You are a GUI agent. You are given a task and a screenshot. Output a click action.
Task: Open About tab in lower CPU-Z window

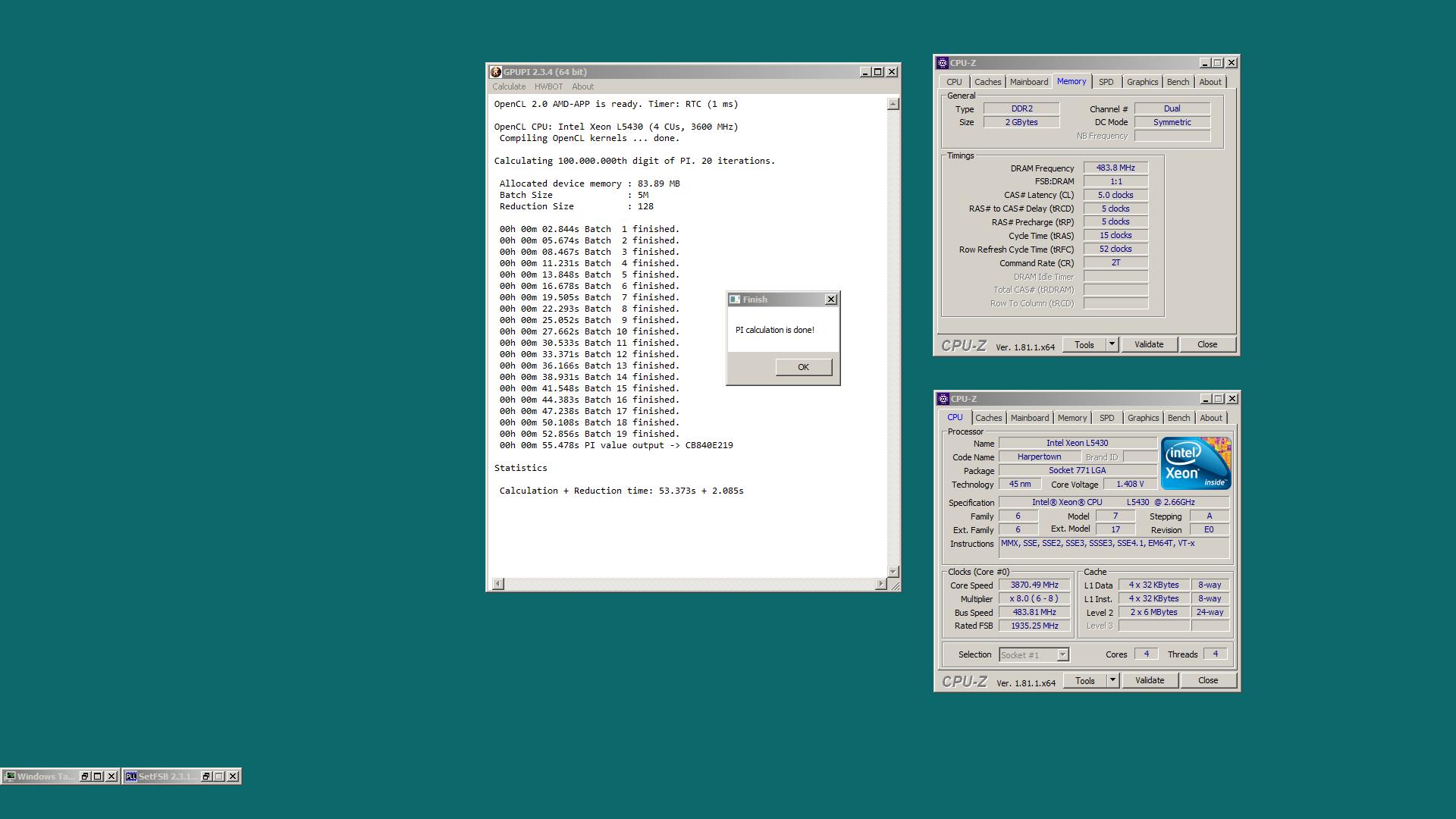(x=1211, y=418)
